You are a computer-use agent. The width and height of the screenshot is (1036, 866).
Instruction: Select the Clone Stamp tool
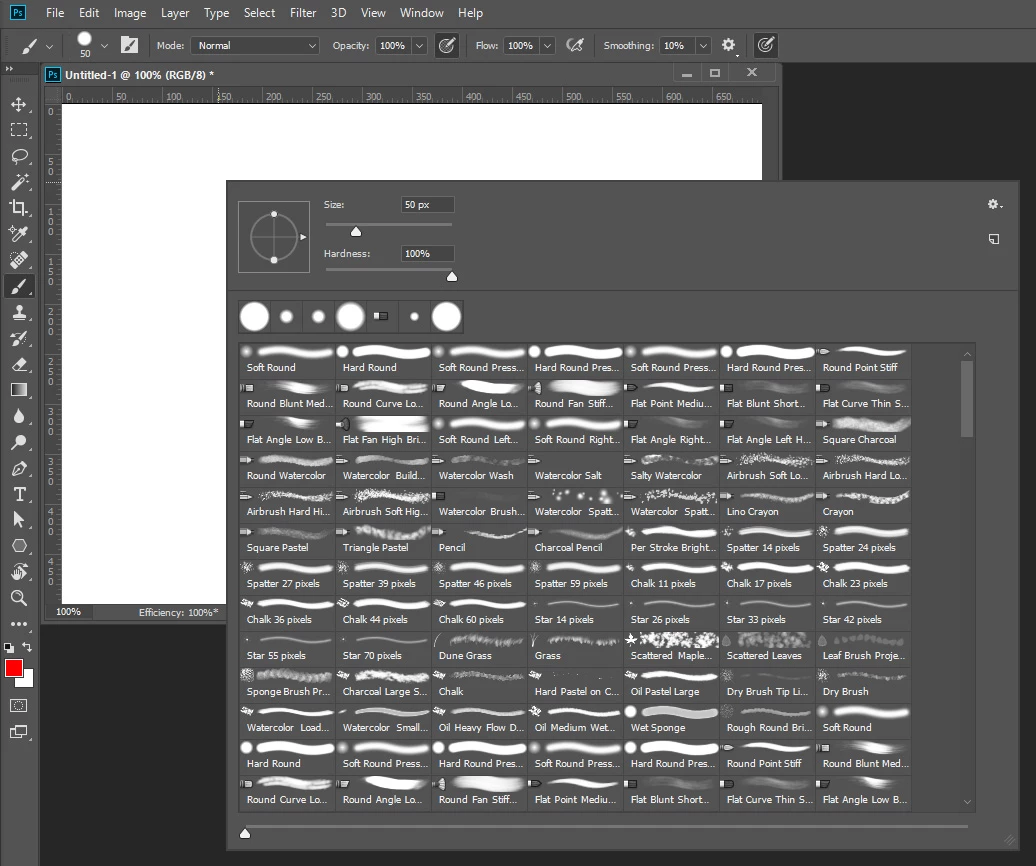[19, 312]
